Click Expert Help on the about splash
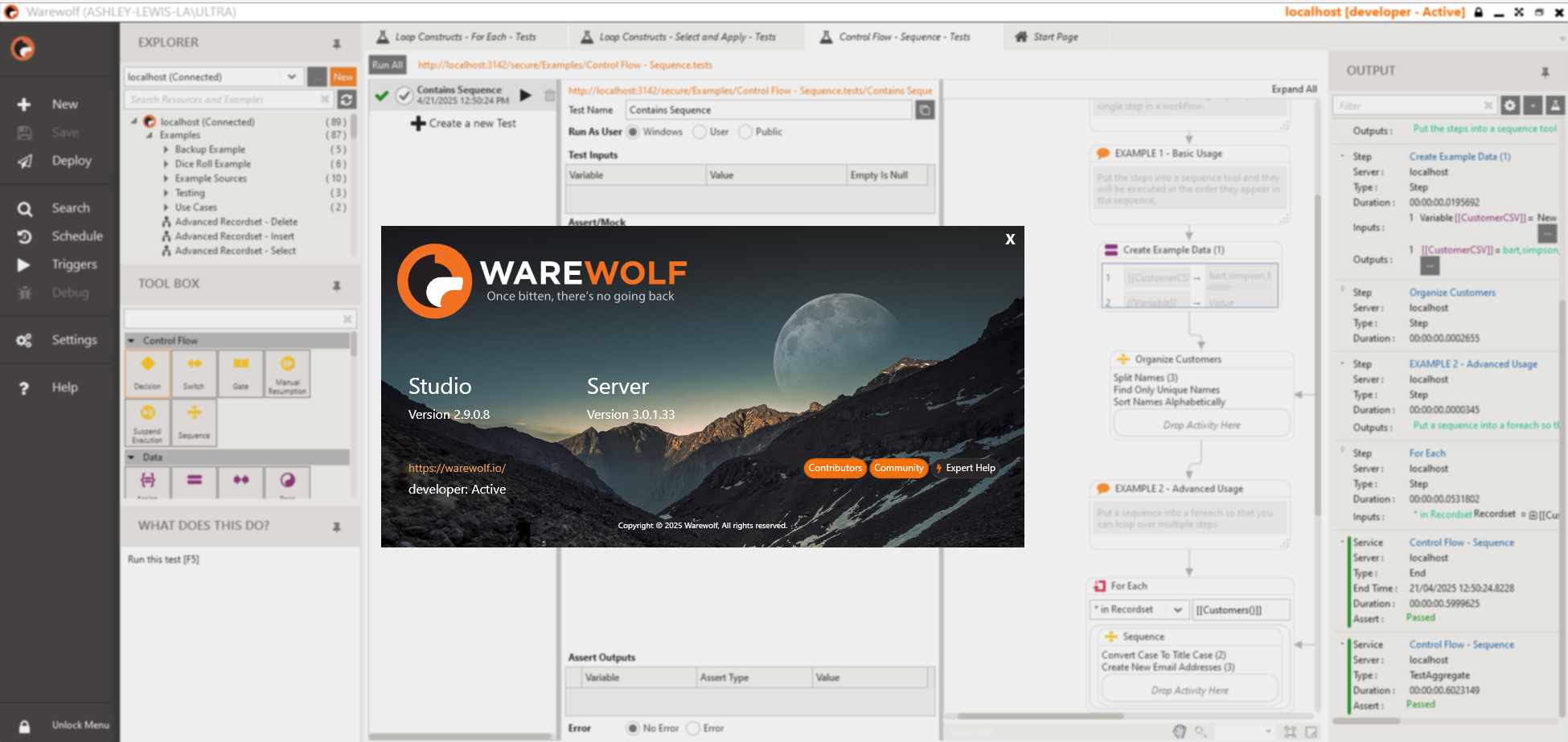This screenshot has width=1568, height=742. click(965, 468)
